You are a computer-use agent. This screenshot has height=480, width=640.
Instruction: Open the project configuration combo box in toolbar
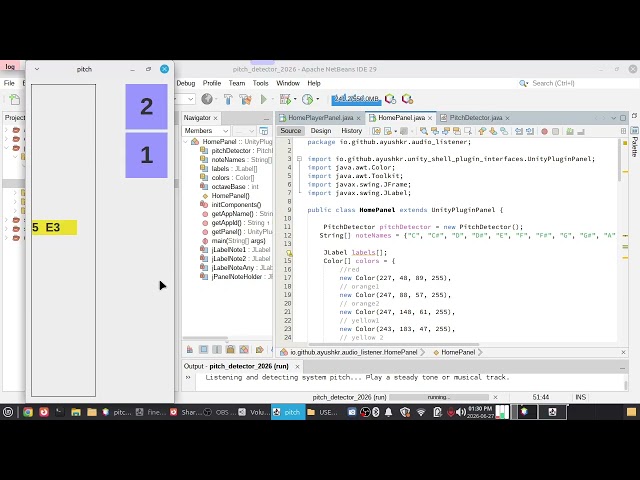pyautogui.click(x=186, y=99)
